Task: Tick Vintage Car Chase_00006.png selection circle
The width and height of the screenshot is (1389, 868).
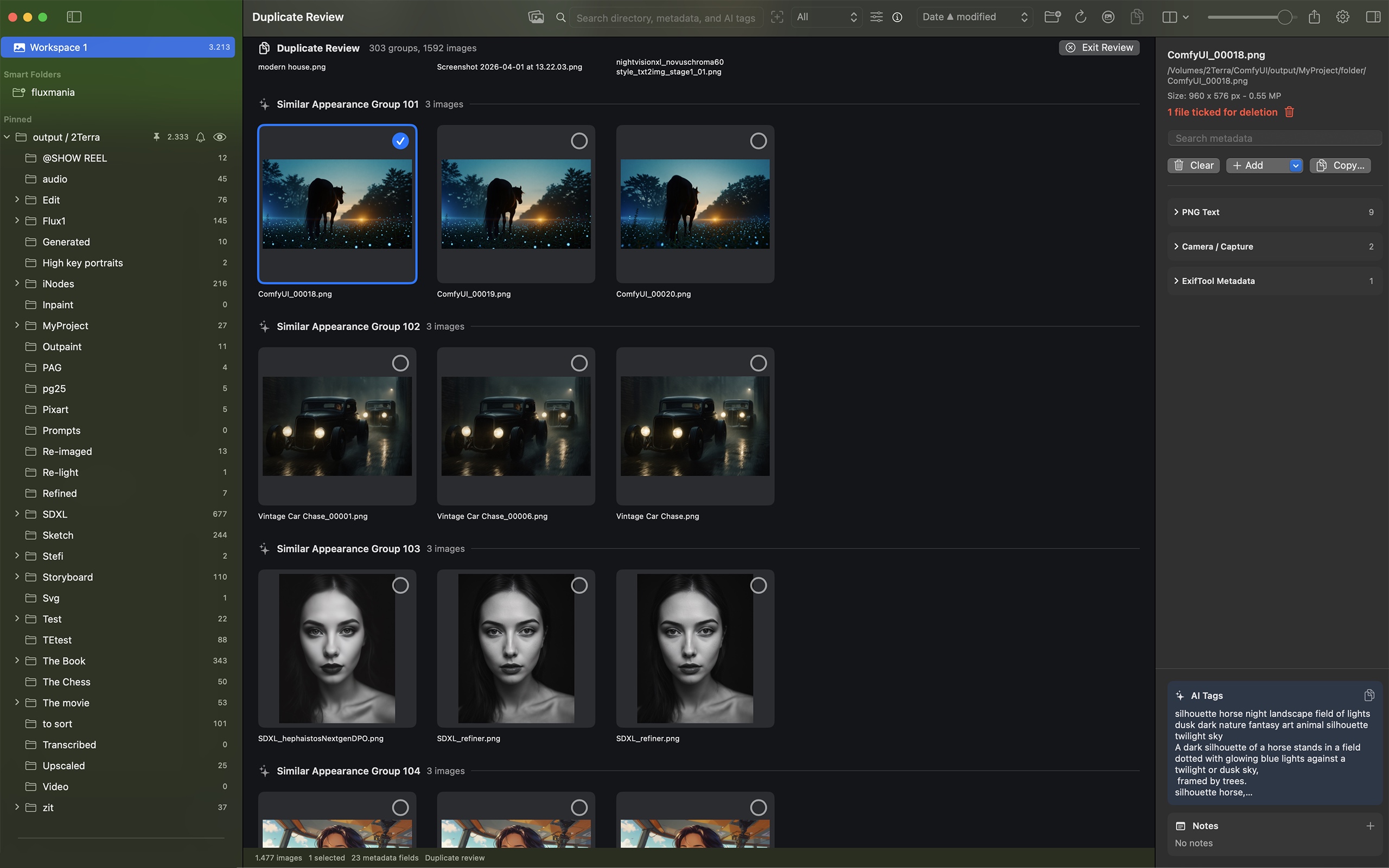Action: pyautogui.click(x=579, y=363)
